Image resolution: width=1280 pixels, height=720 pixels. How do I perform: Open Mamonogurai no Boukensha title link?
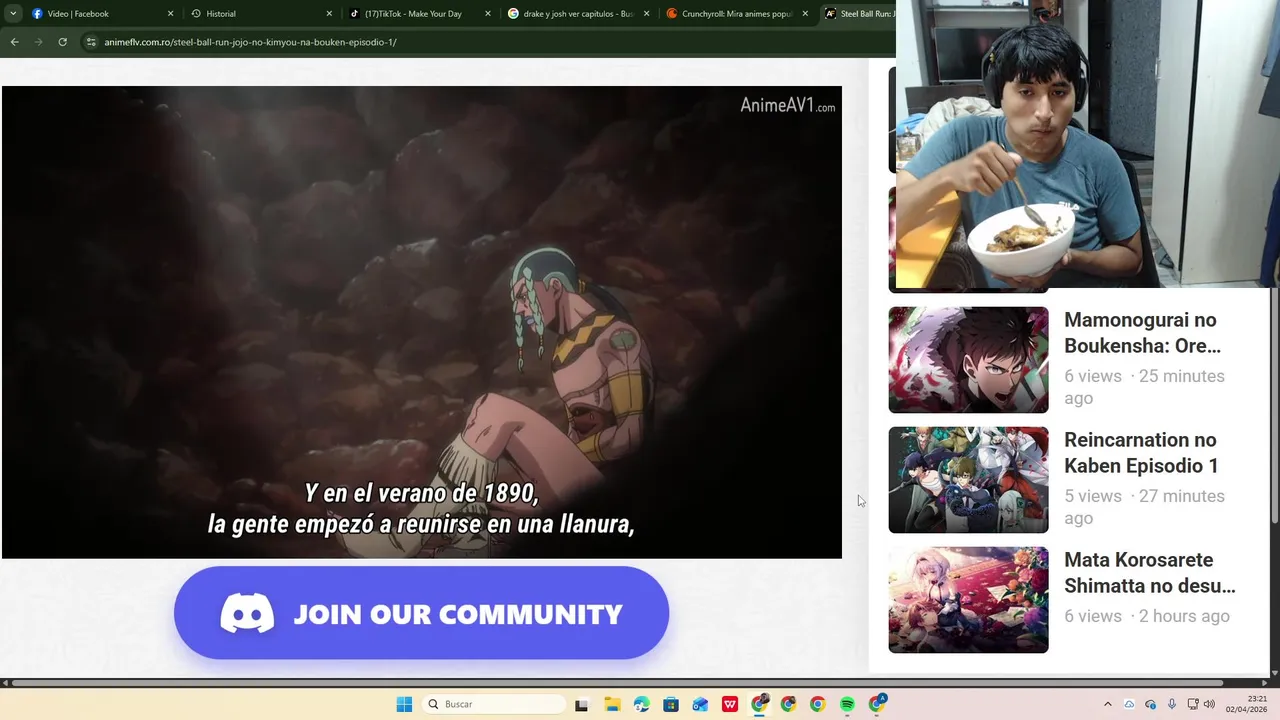click(1142, 333)
